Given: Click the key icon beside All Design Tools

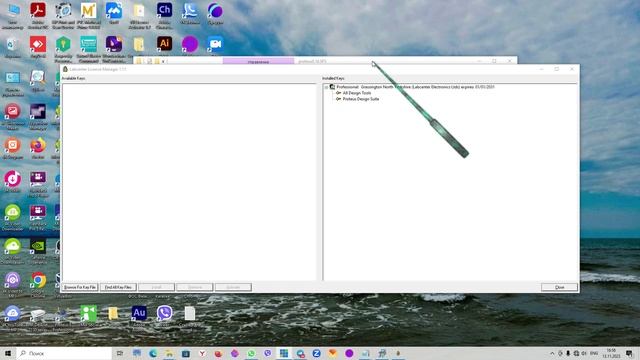Looking at the screenshot, I should pyautogui.click(x=338, y=93).
